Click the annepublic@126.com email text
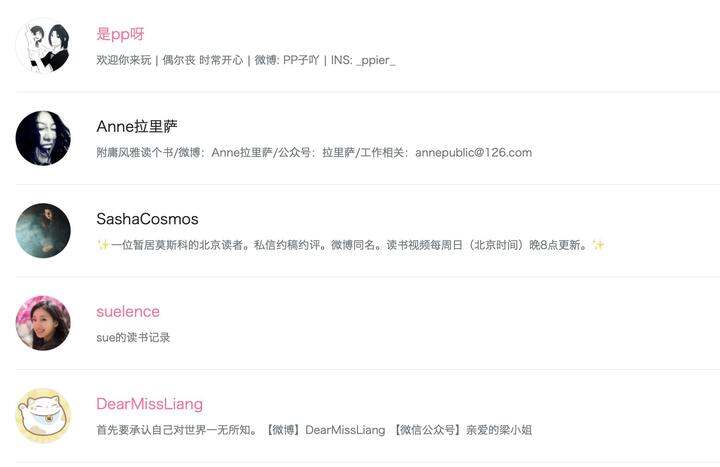 pos(473,152)
